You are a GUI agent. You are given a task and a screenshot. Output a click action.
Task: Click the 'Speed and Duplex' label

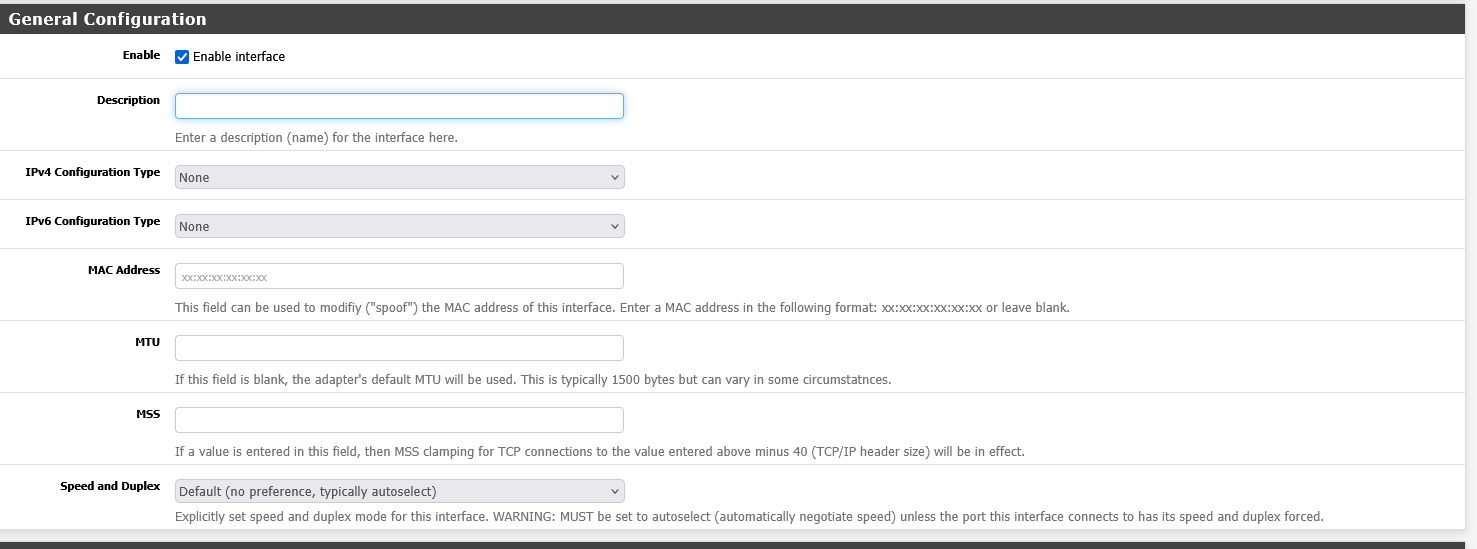110,486
